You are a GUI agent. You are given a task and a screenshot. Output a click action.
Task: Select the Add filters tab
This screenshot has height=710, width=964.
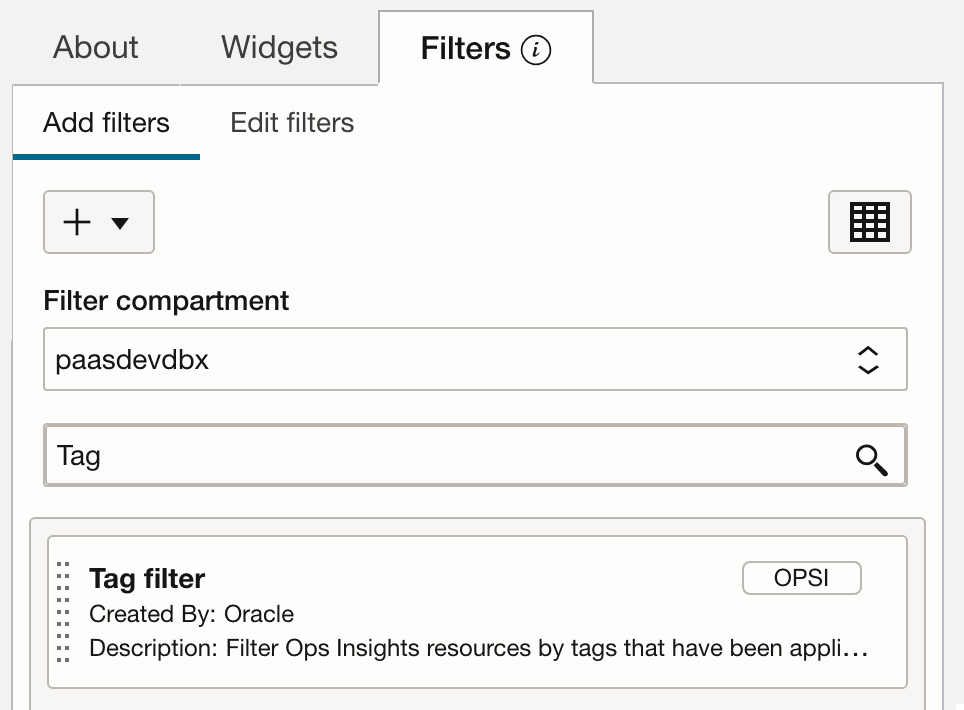coord(105,122)
